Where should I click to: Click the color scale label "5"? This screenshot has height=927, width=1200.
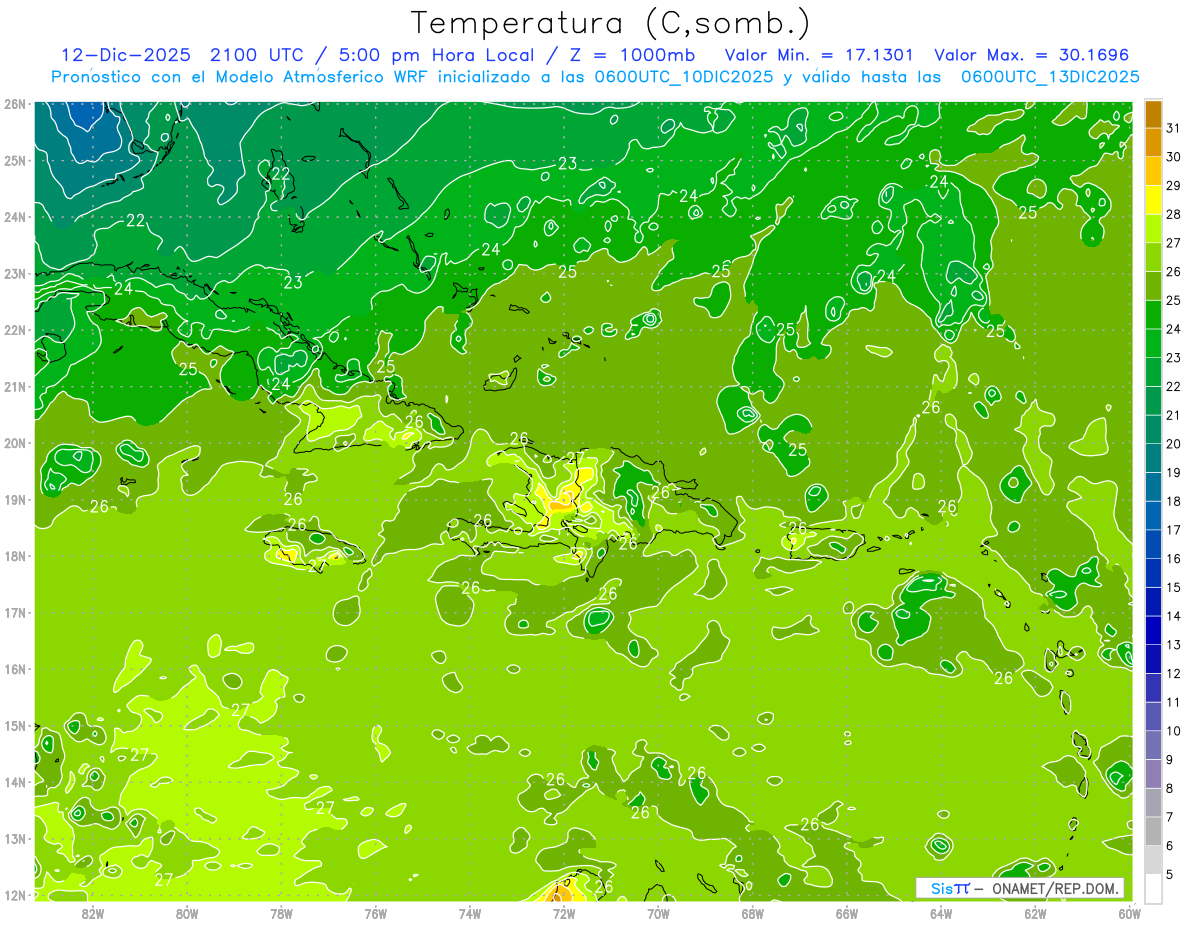(x=1170, y=875)
